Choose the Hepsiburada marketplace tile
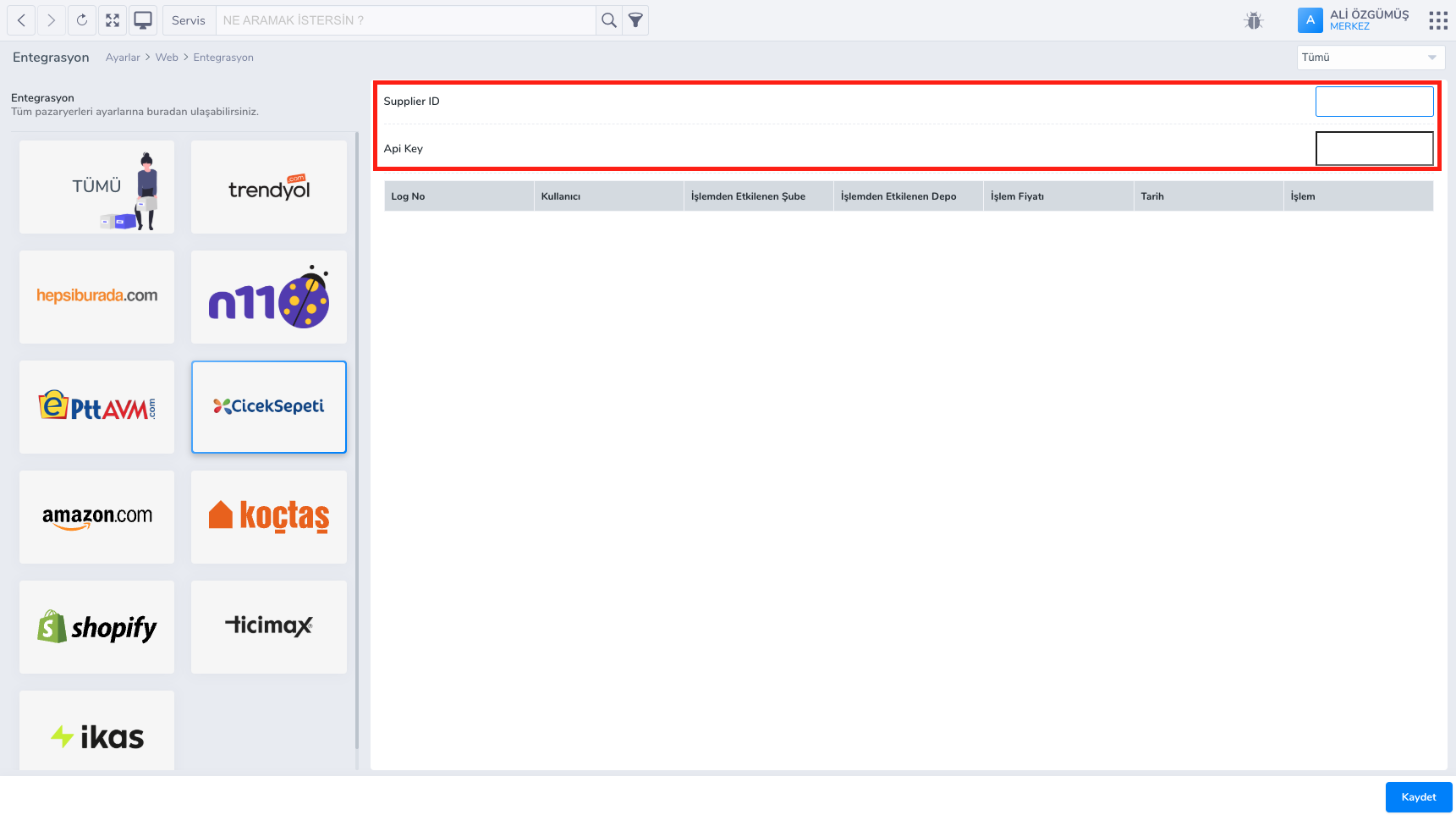Image resolution: width=1456 pixels, height=815 pixels. [97, 297]
